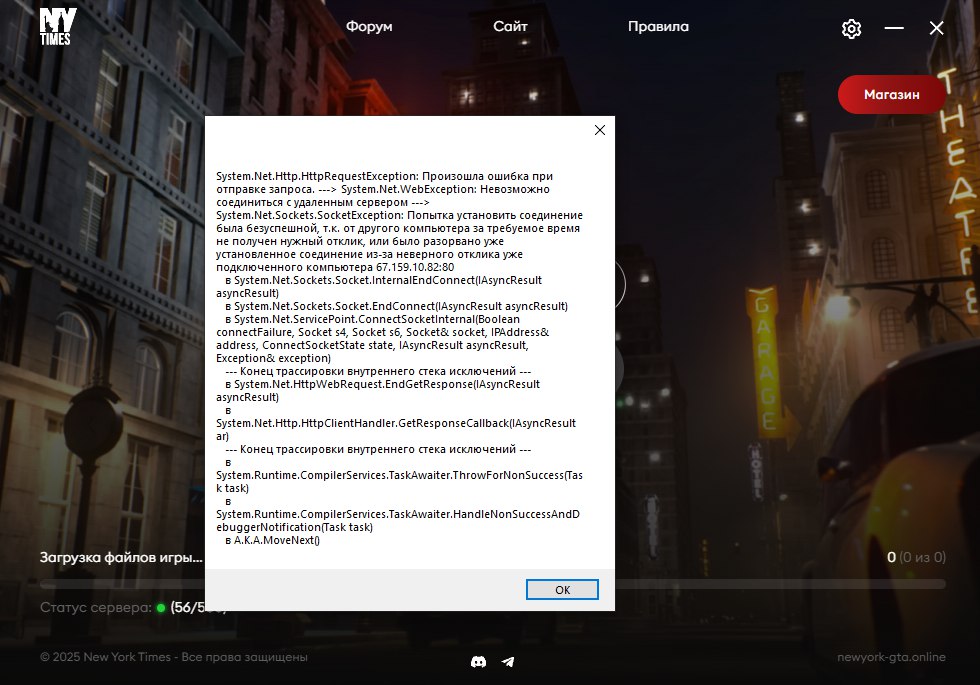Click the Статус сервера label
The image size is (980, 685).
pos(96,608)
